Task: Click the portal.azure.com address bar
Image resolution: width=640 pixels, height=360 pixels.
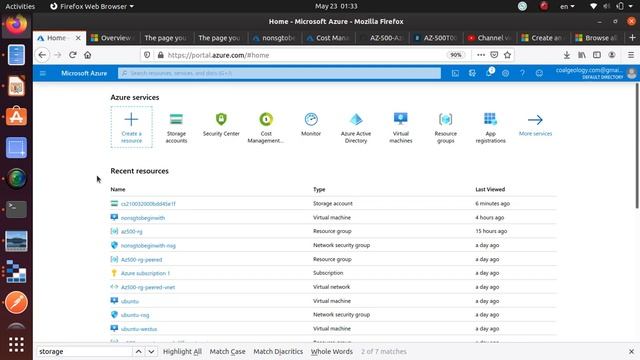Action: point(302,55)
